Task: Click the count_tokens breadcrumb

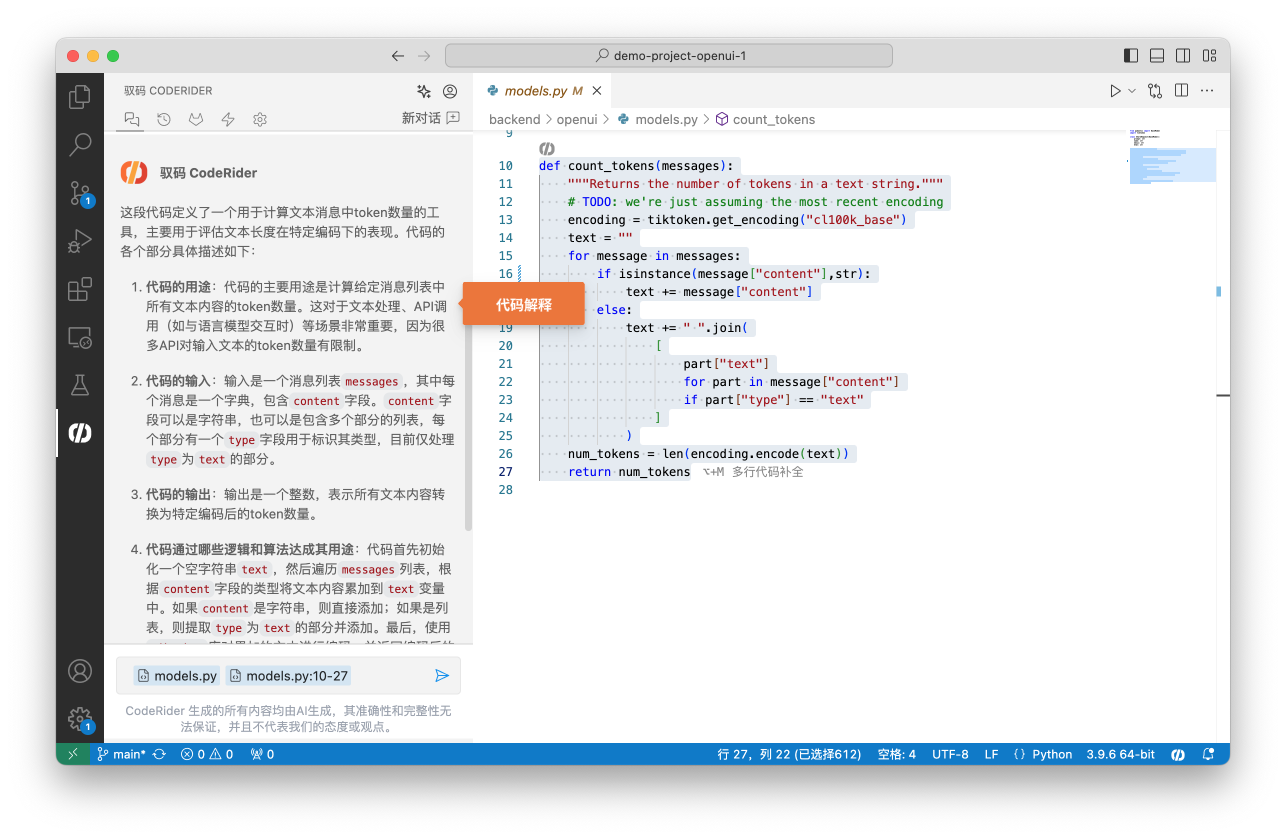Action: (x=765, y=119)
